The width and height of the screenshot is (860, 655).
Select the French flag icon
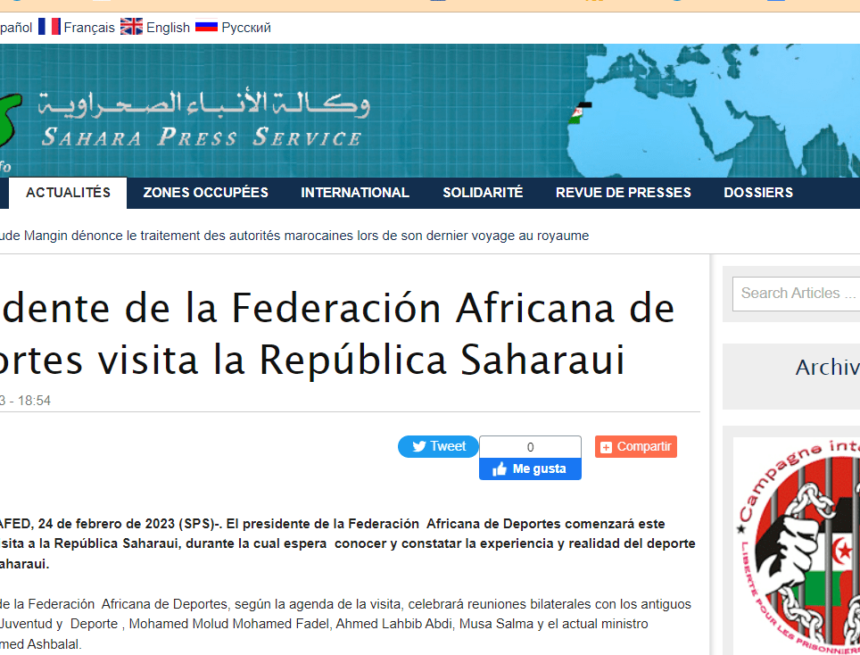(x=48, y=27)
